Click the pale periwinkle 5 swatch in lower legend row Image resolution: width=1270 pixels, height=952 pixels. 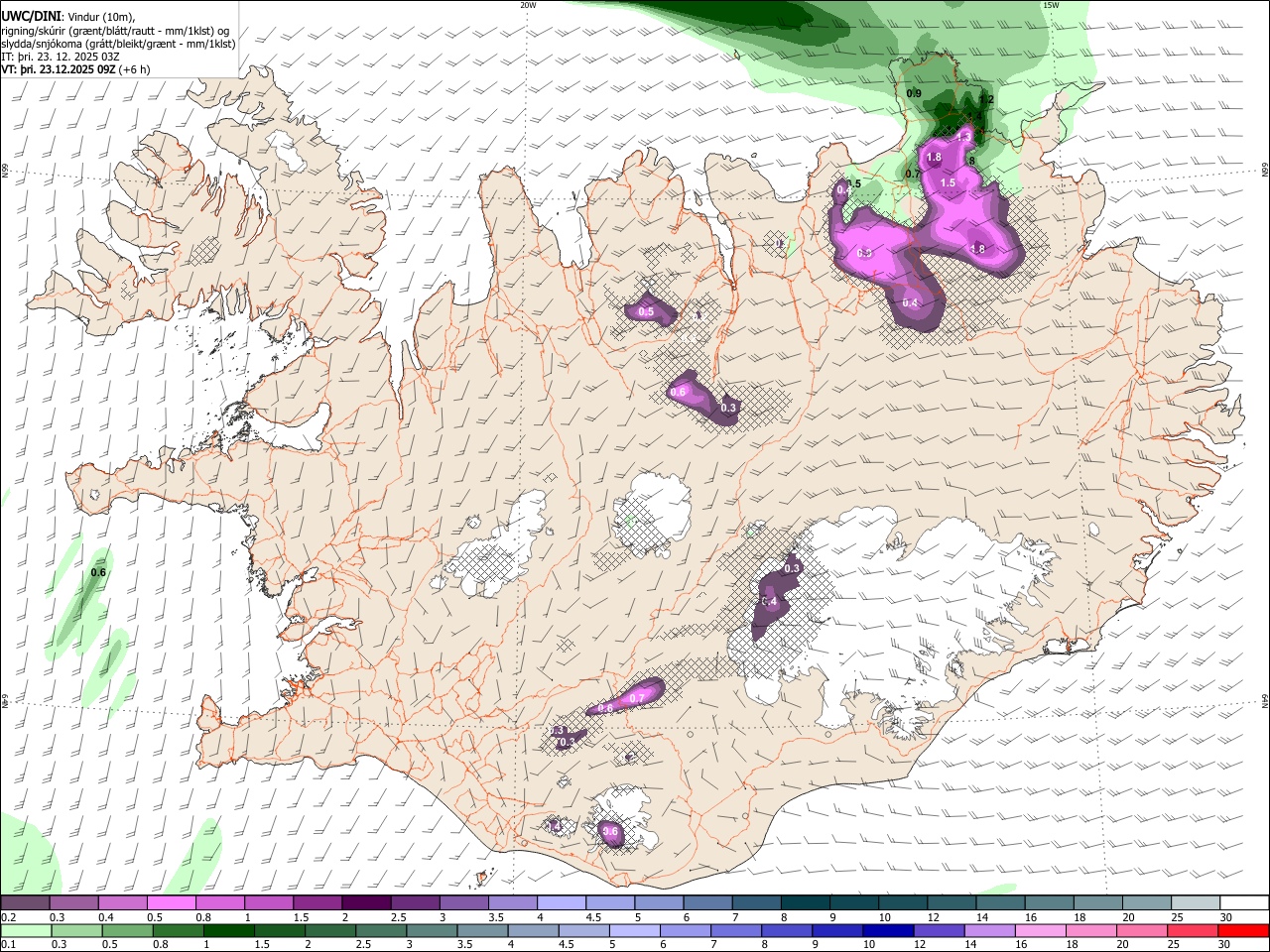tap(635, 931)
